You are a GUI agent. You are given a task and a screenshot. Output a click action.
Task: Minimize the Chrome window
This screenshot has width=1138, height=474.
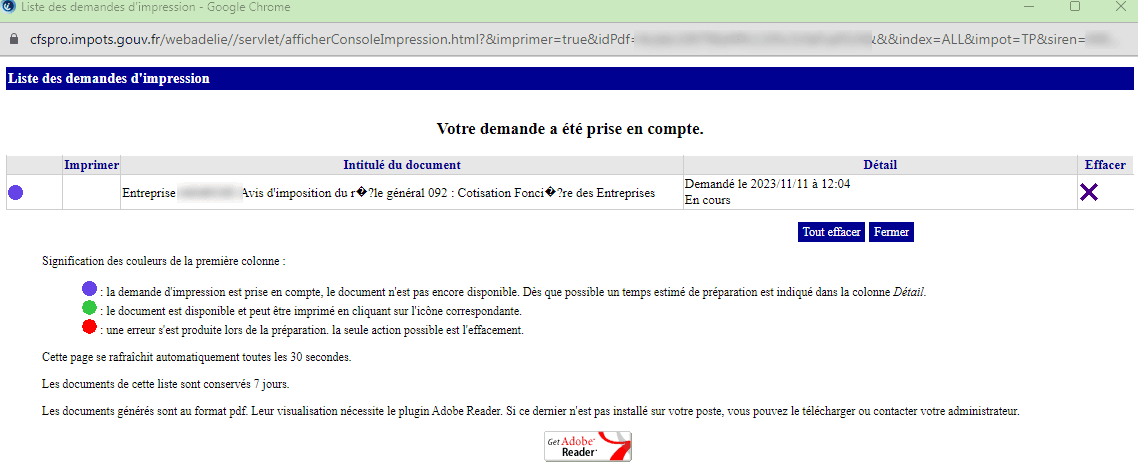1028,7
